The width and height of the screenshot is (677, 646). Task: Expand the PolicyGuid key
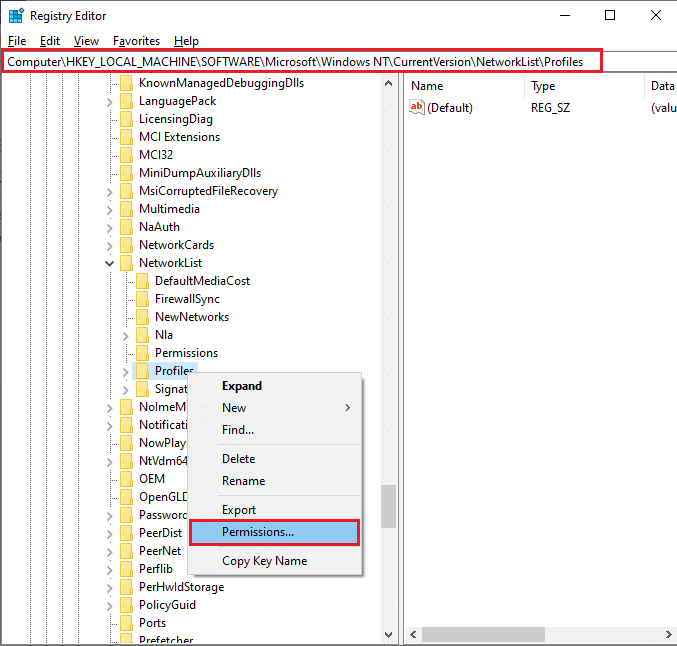110,606
